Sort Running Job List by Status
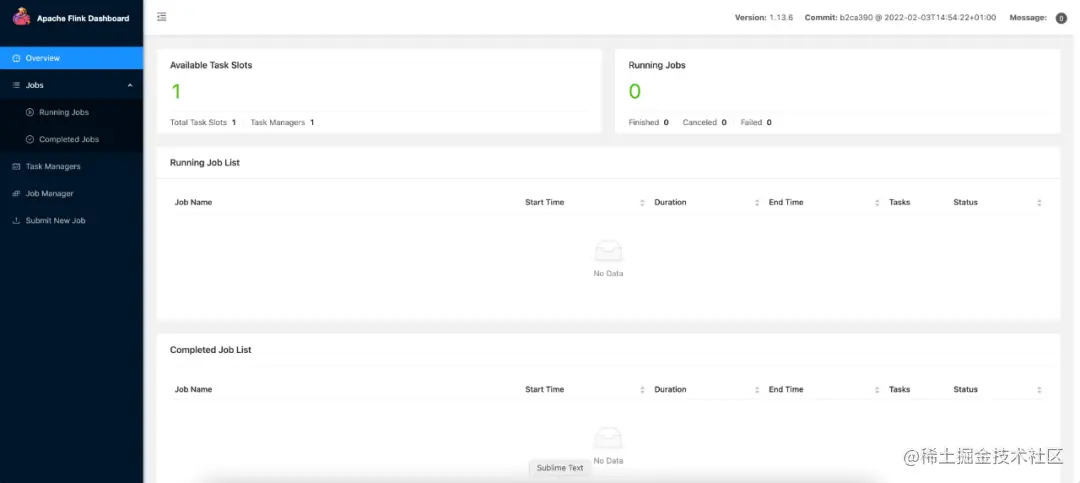Screen dimensions: 1080x483 pyautogui.click(x=1039, y=203)
